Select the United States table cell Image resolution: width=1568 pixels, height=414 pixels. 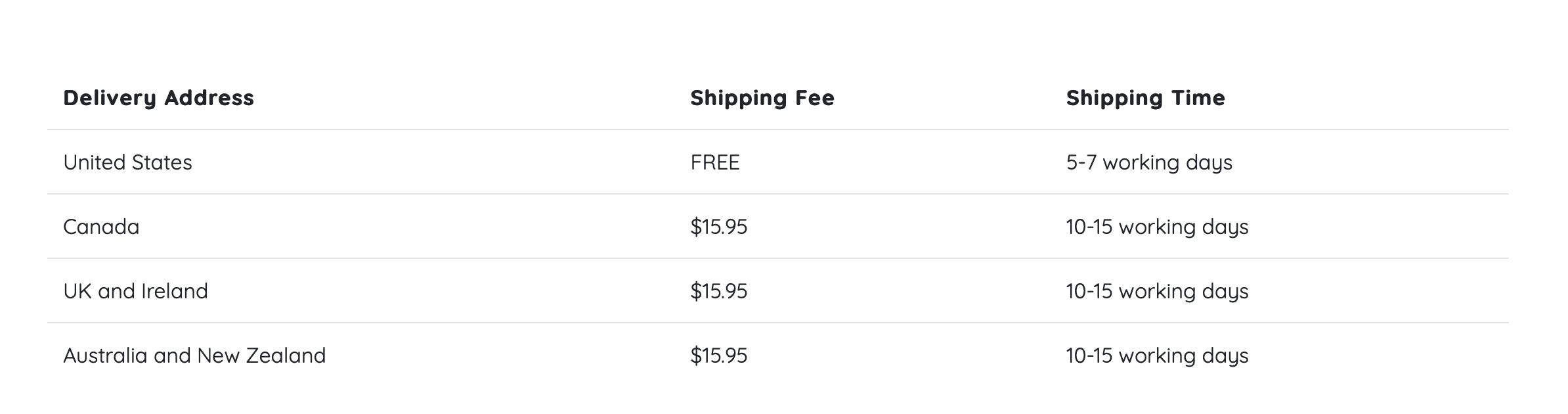click(127, 162)
